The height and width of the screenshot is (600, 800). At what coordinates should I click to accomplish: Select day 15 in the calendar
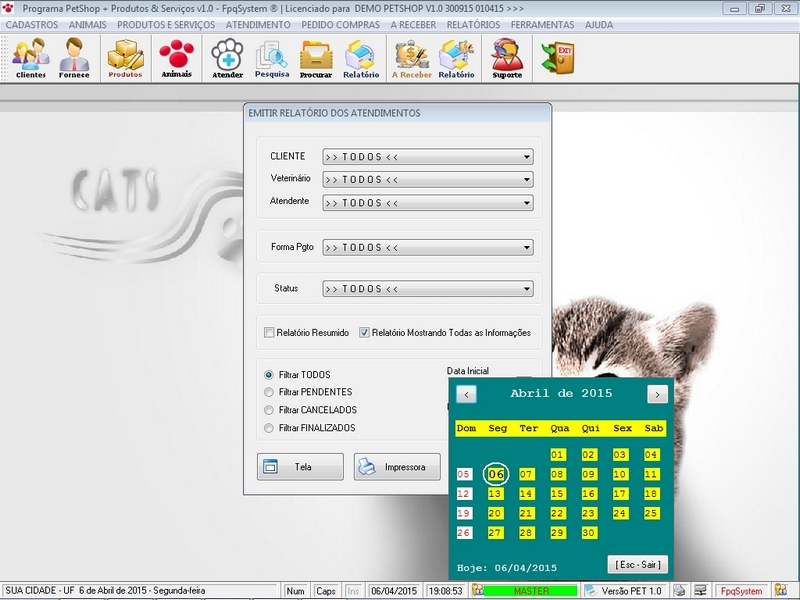tap(557, 494)
